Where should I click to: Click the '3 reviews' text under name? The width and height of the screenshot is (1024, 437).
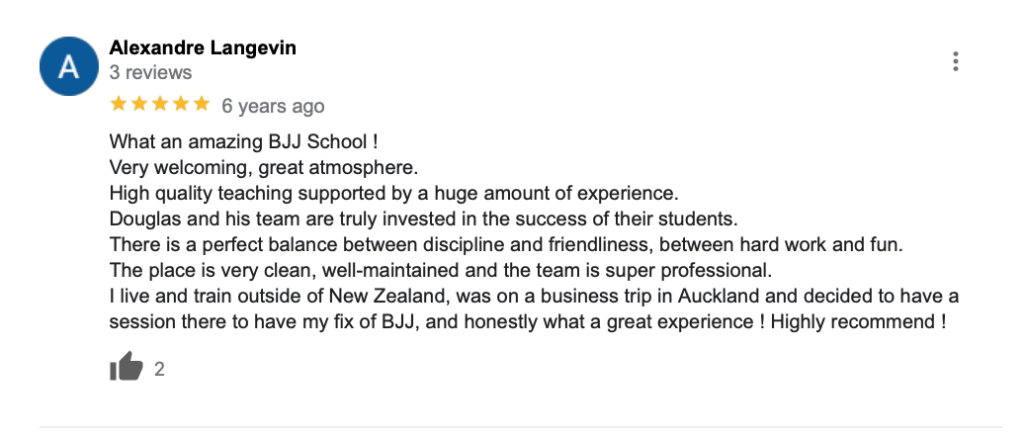point(151,73)
